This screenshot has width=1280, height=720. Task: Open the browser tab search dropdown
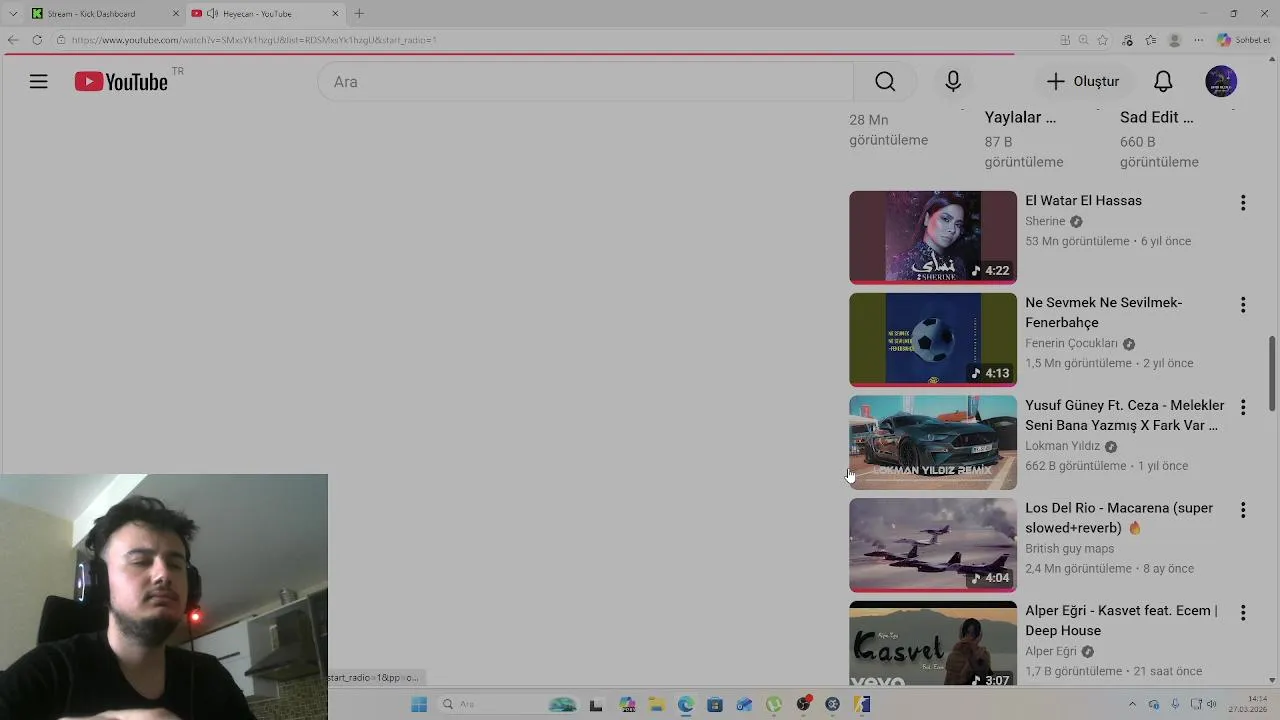tap(12, 13)
